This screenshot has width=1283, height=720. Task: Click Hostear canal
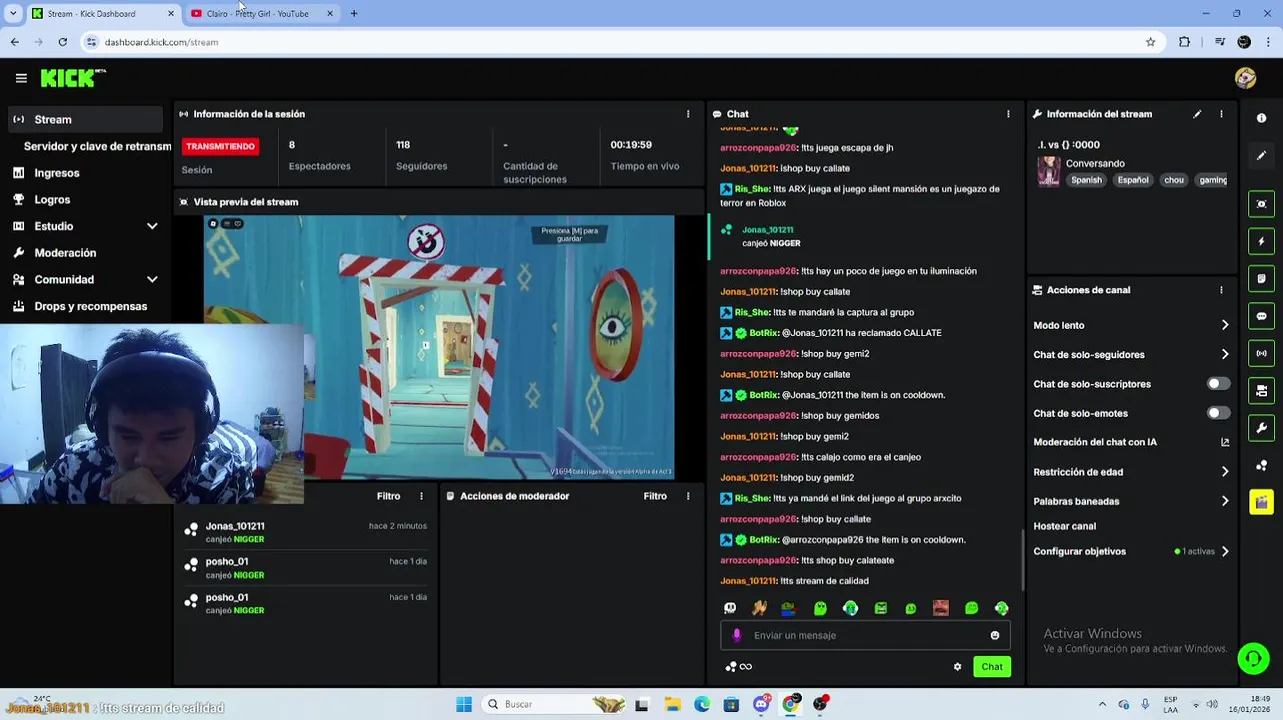coord(1064,526)
